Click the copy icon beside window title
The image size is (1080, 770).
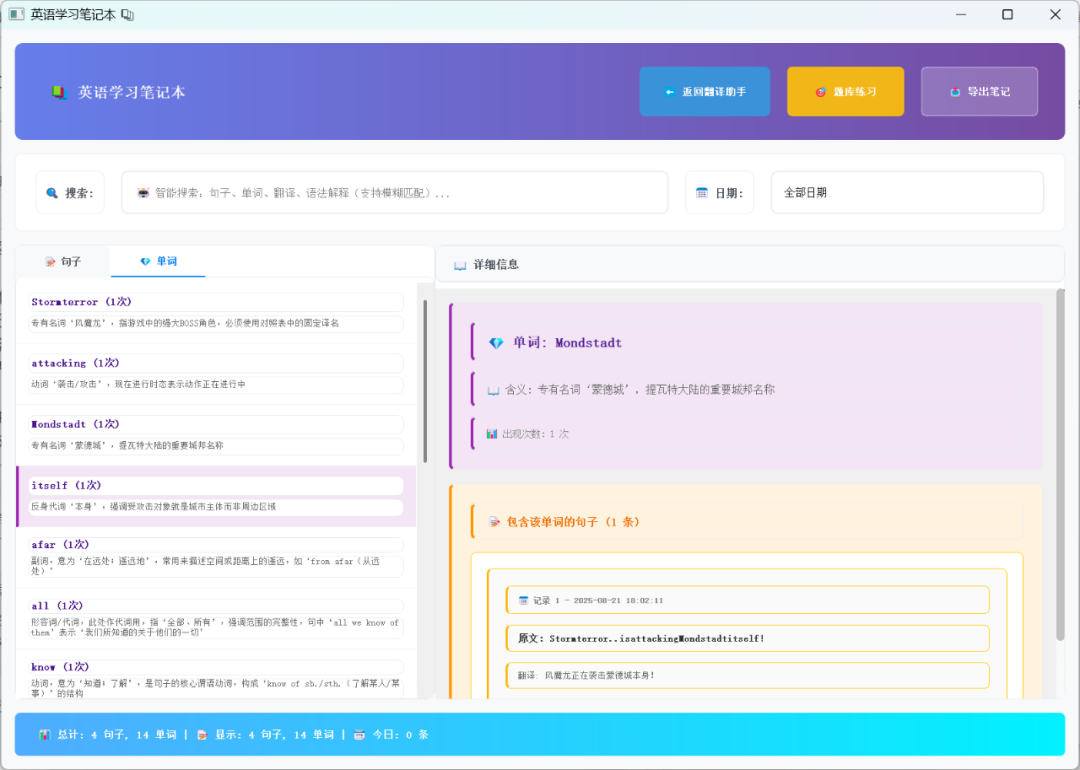coord(127,14)
